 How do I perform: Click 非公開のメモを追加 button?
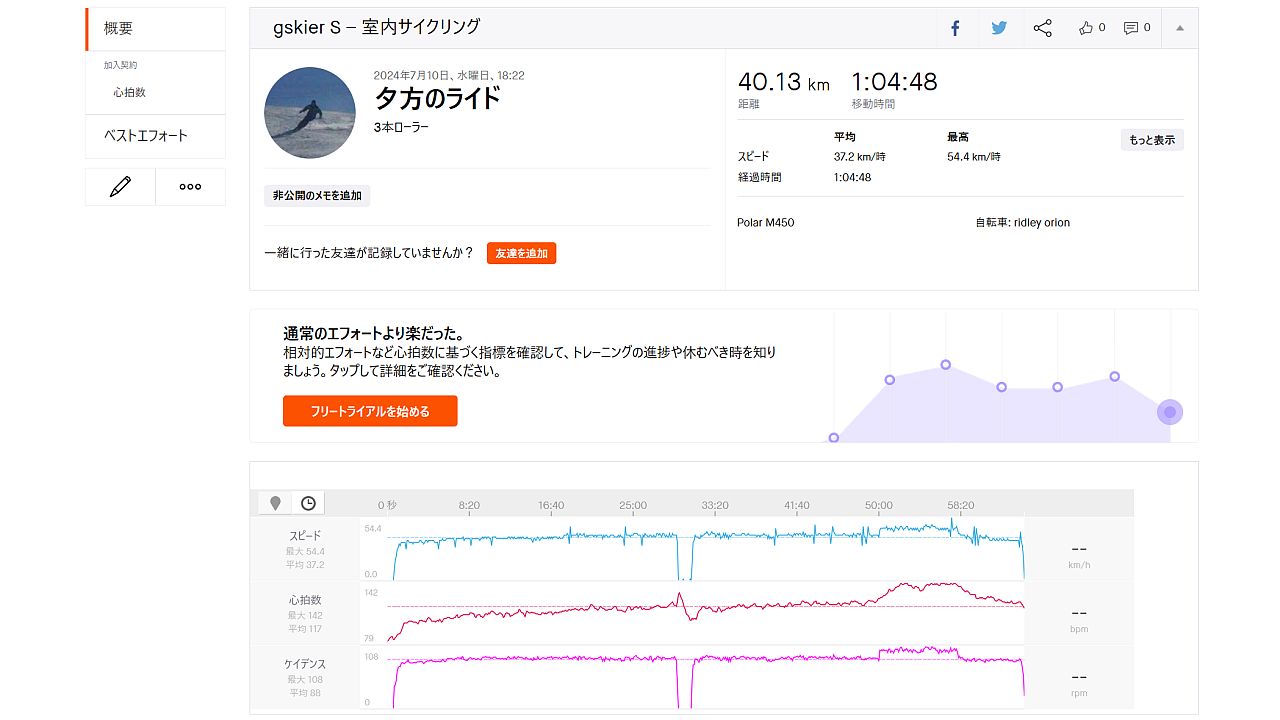[317, 196]
